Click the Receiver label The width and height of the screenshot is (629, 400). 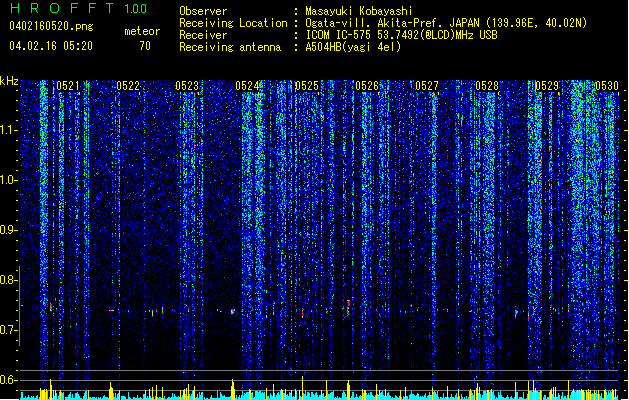tap(203, 35)
